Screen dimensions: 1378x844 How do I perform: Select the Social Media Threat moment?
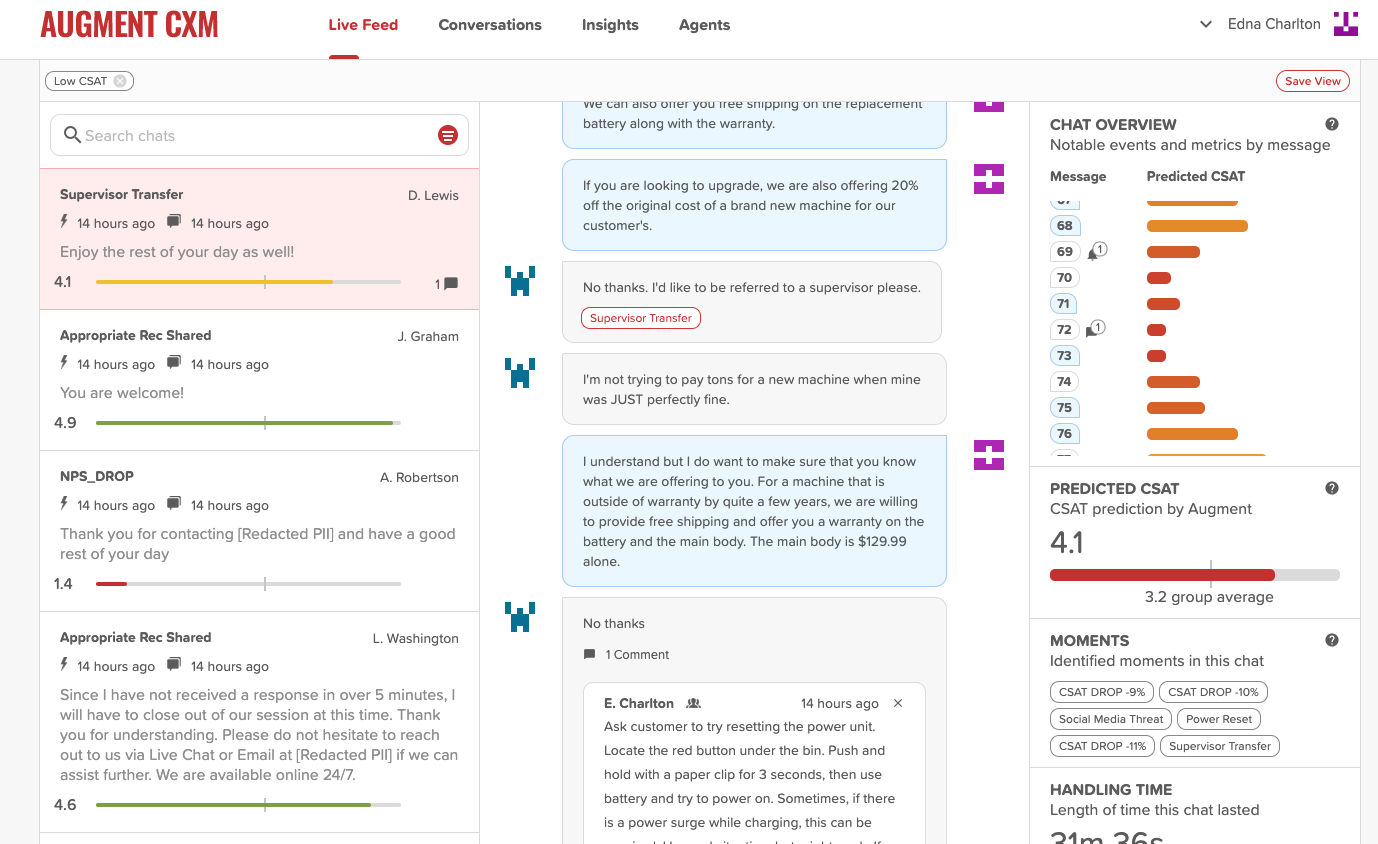pos(1111,719)
